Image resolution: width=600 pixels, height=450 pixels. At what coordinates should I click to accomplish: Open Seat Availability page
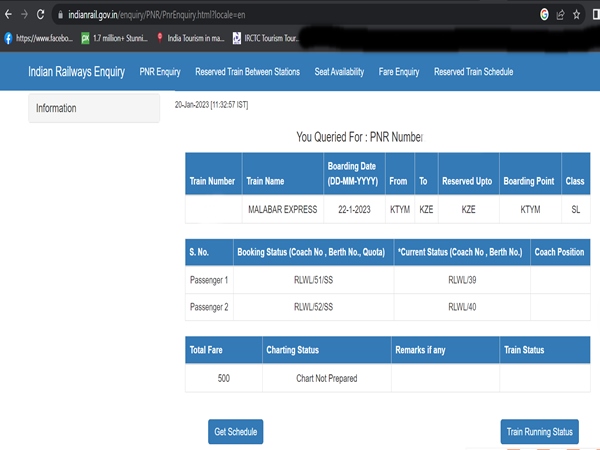pyautogui.click(x=339, y=72)
